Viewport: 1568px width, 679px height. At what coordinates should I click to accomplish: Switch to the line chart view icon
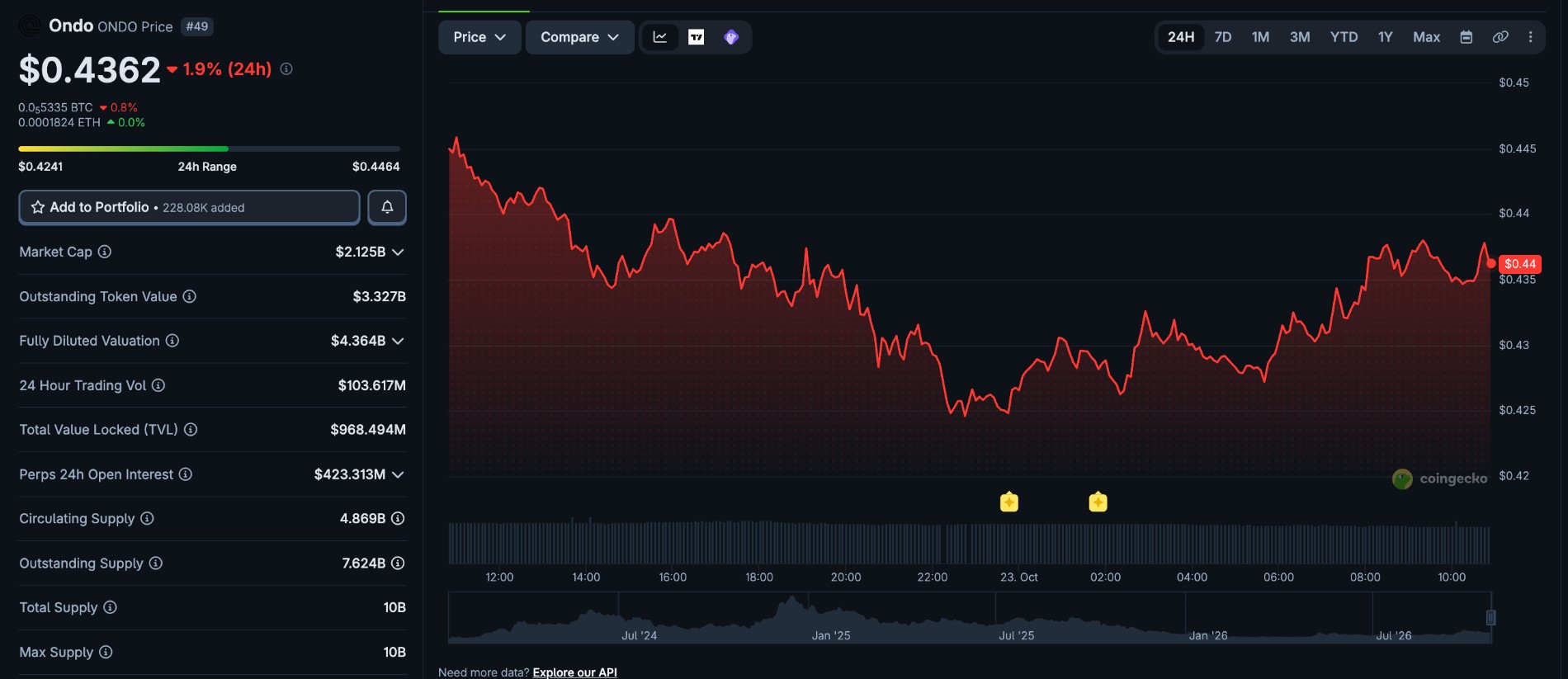[x=660, y=37]
